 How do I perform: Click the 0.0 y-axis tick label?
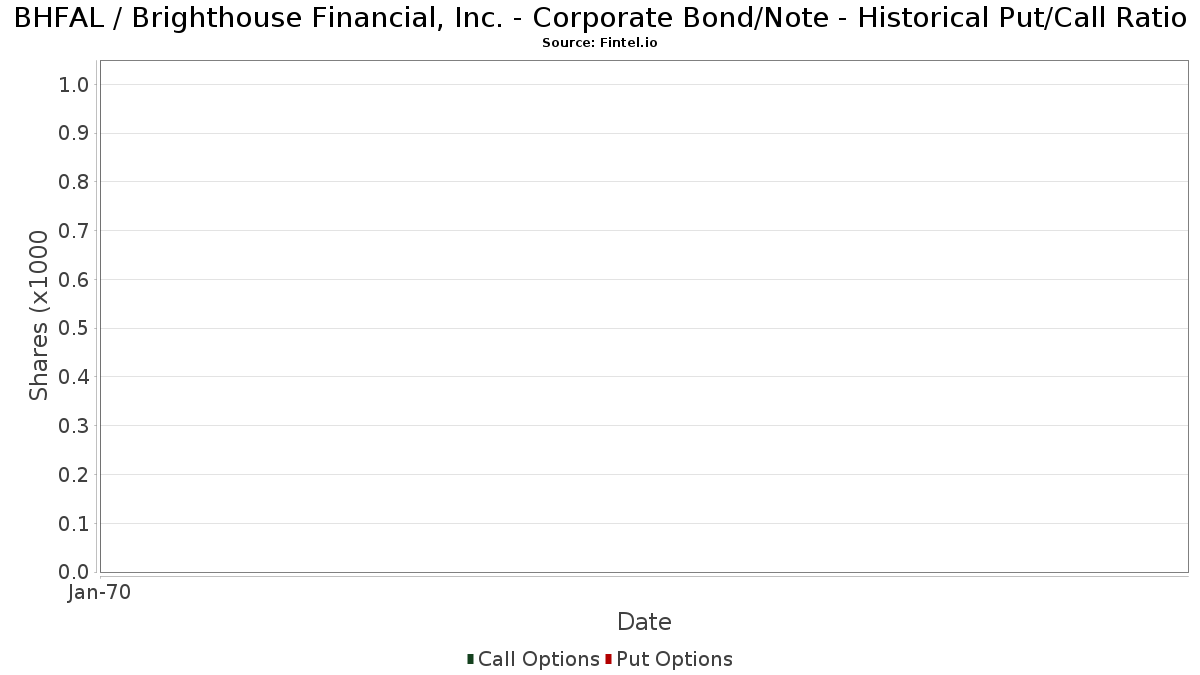click(75, 572)
